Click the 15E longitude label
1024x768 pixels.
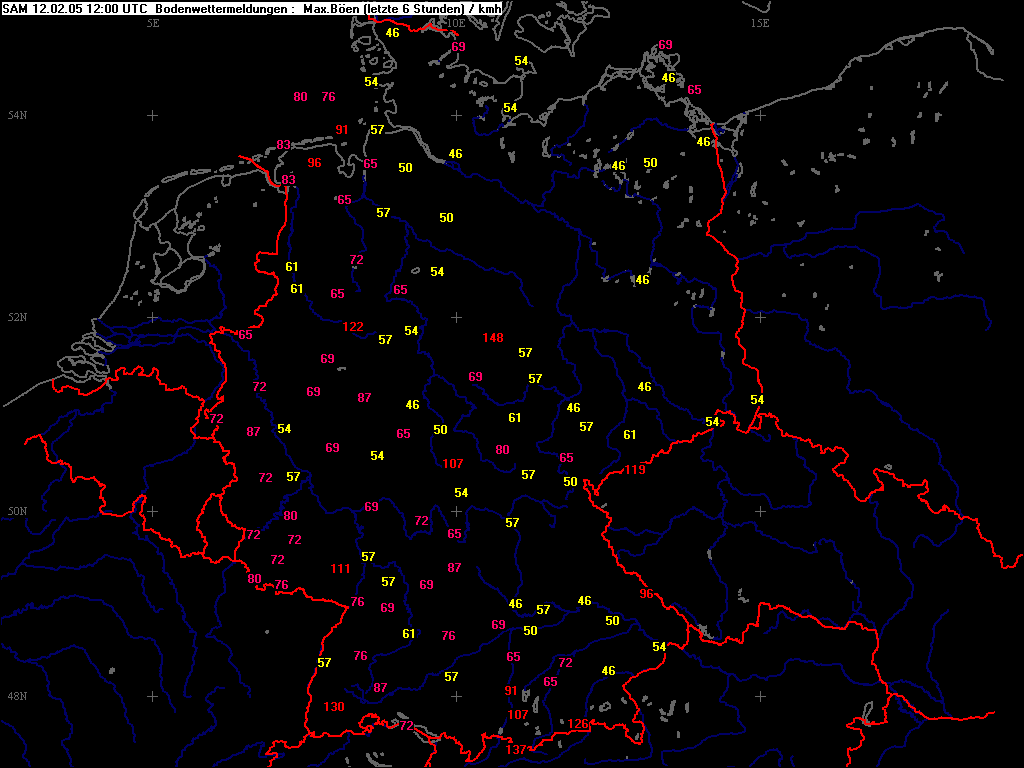click(x=759, y=23)
